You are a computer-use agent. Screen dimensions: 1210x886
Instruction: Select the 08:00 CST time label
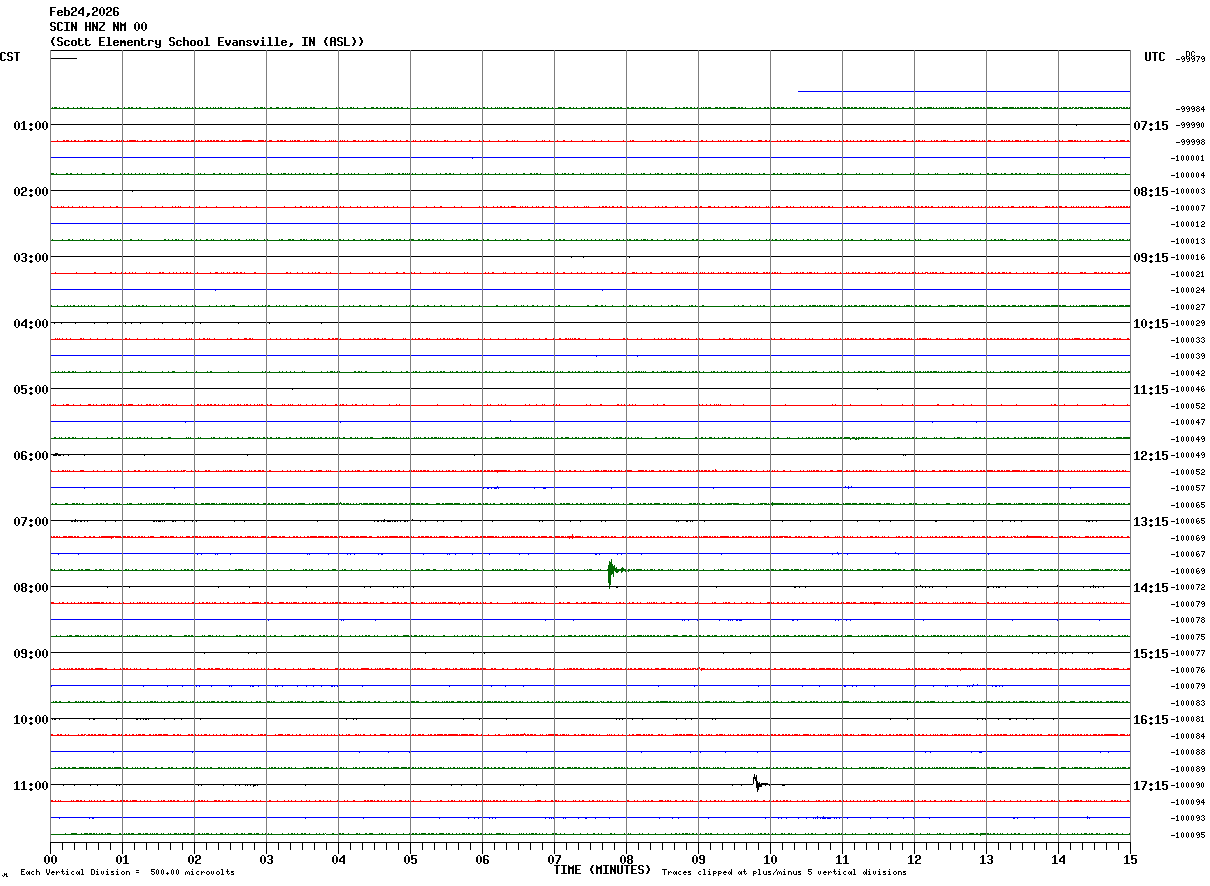pos(30,588)
